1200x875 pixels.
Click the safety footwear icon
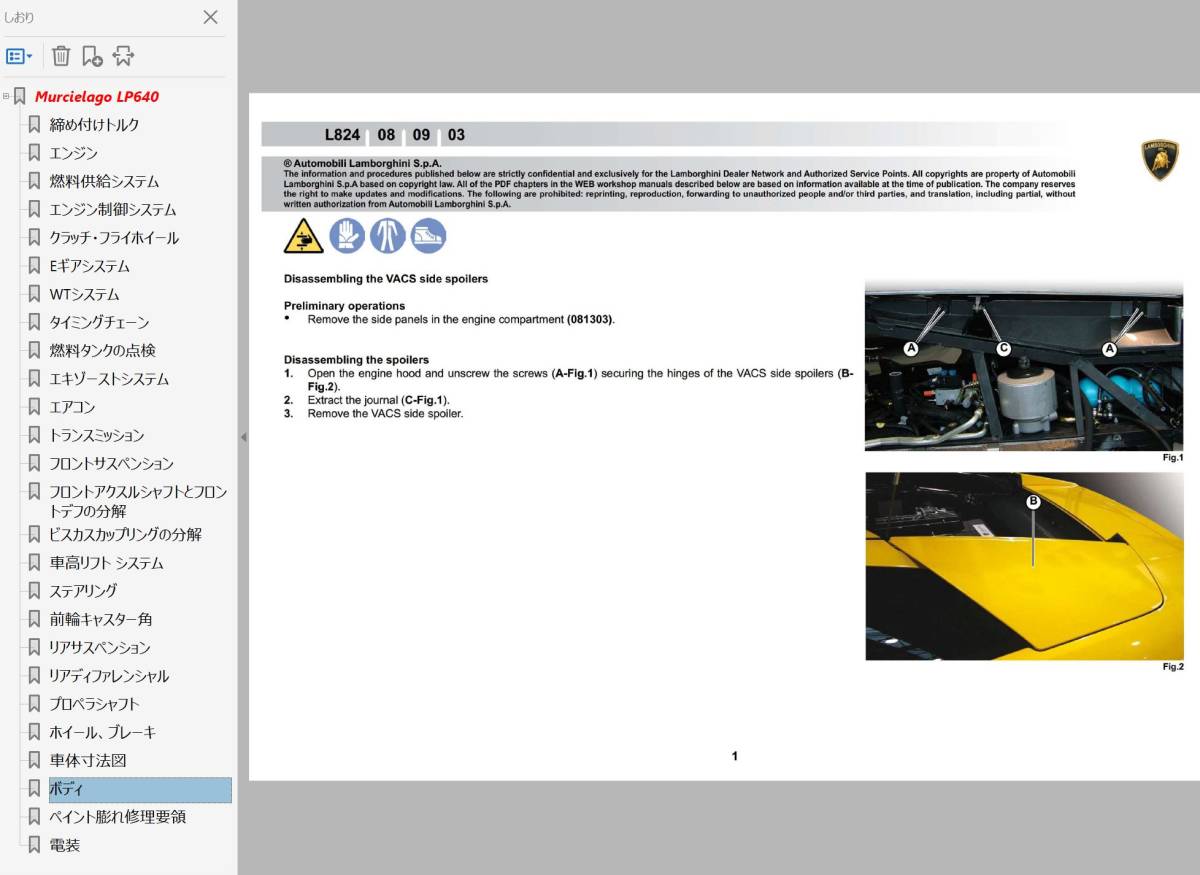[428, 236]
